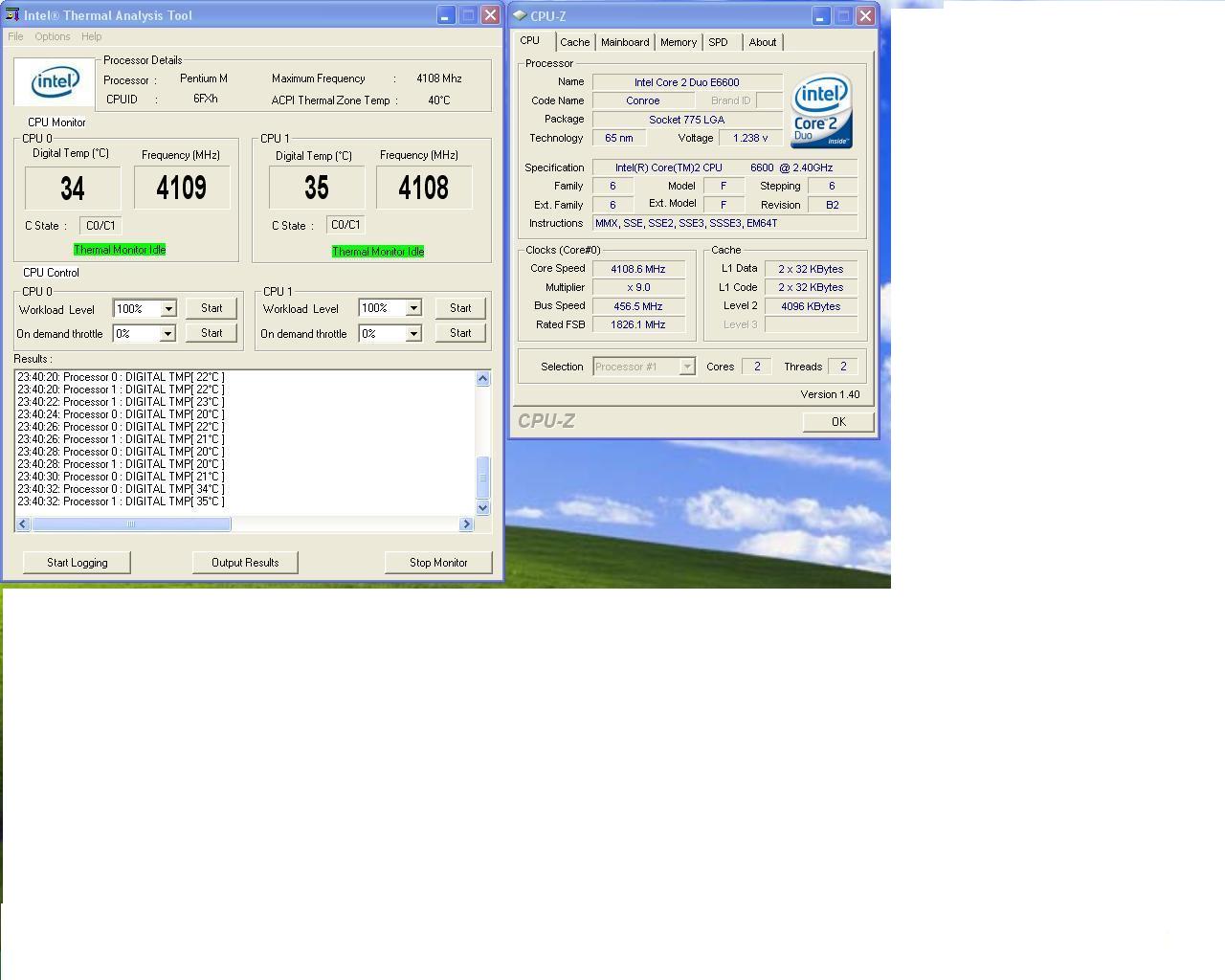1225x980 pixels.
Task: Click Maximum Frequency value 4108 Mhz
Action: pyautogui.click(x=439, y=78)
